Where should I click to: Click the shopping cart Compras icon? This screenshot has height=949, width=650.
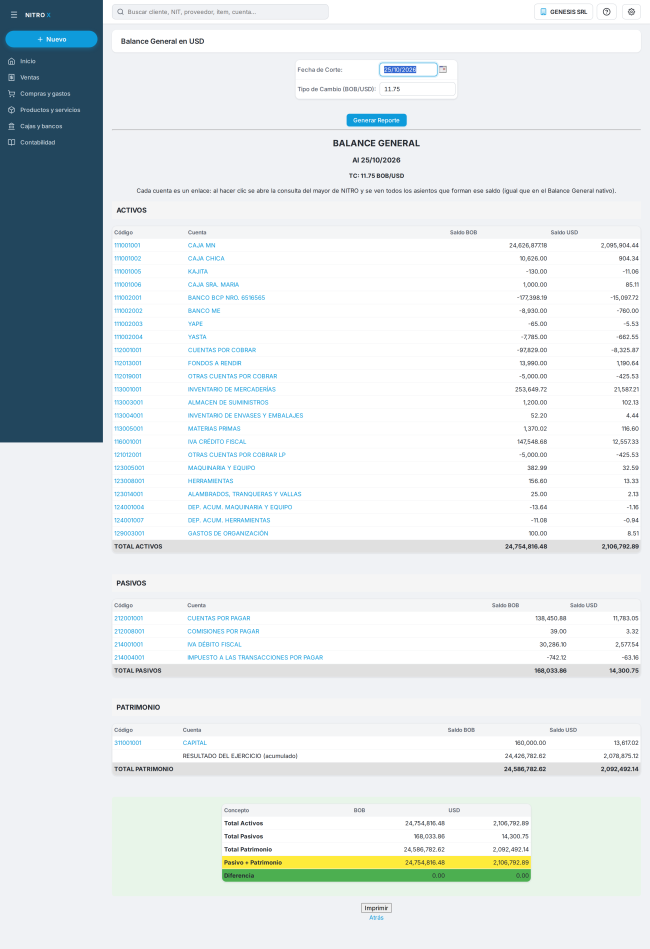coord(11,94)
